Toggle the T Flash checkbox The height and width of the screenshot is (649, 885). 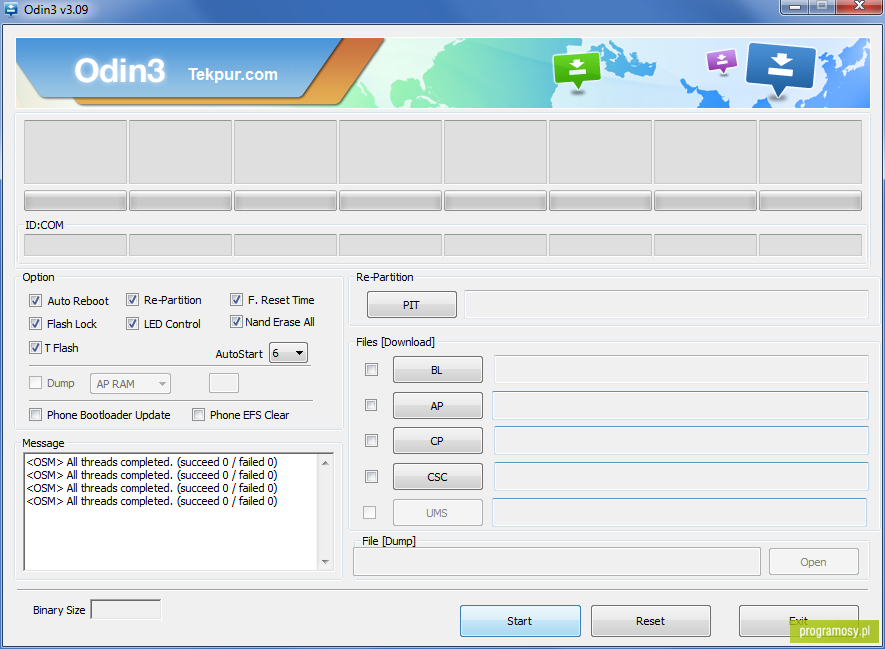[36, 348]
